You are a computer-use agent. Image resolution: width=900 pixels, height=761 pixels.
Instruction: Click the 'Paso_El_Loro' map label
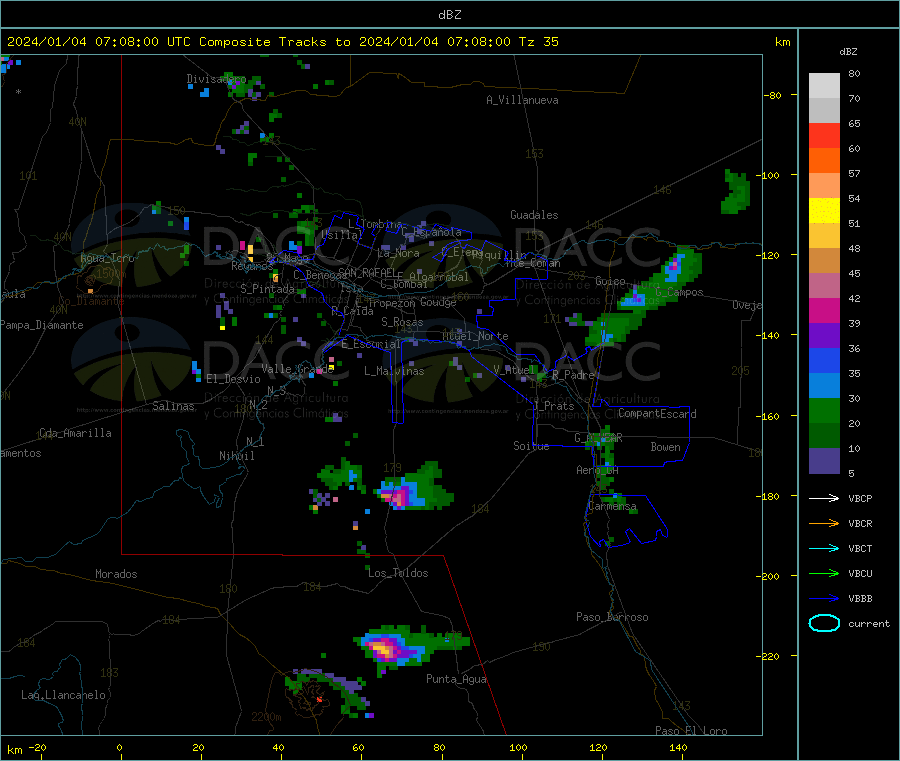click(692, 731)
